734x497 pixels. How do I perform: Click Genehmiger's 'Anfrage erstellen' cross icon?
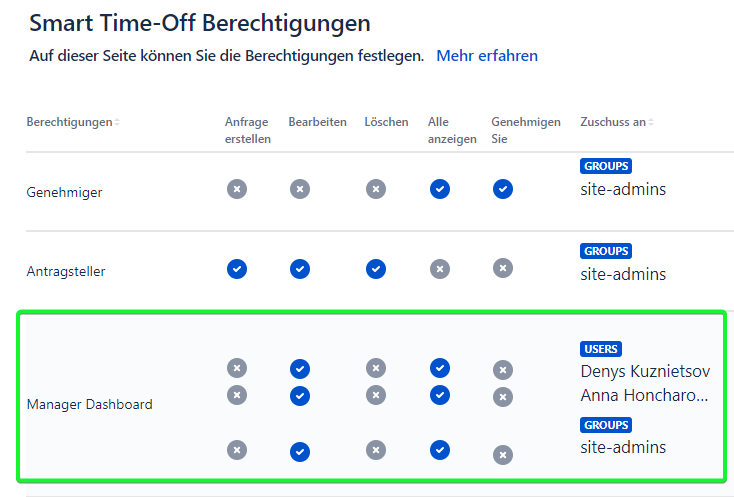click(236, 189)
